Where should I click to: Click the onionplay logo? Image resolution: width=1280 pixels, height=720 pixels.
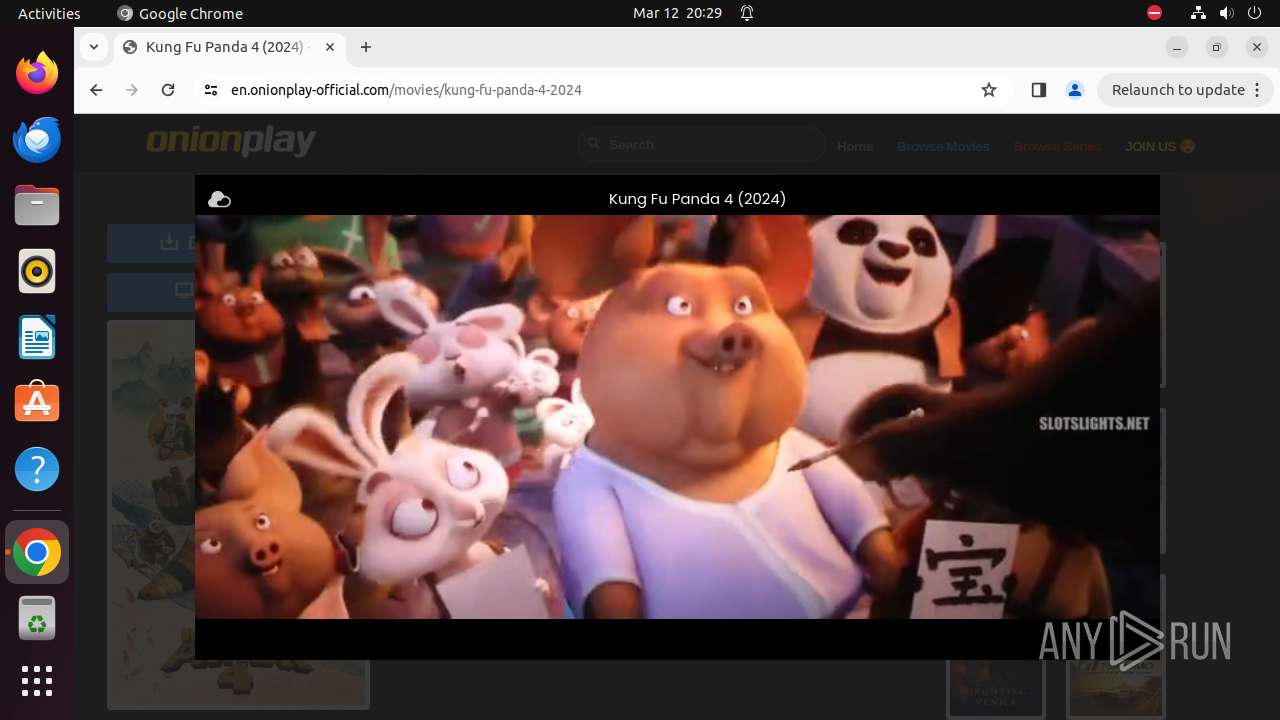tap(231, 141)
